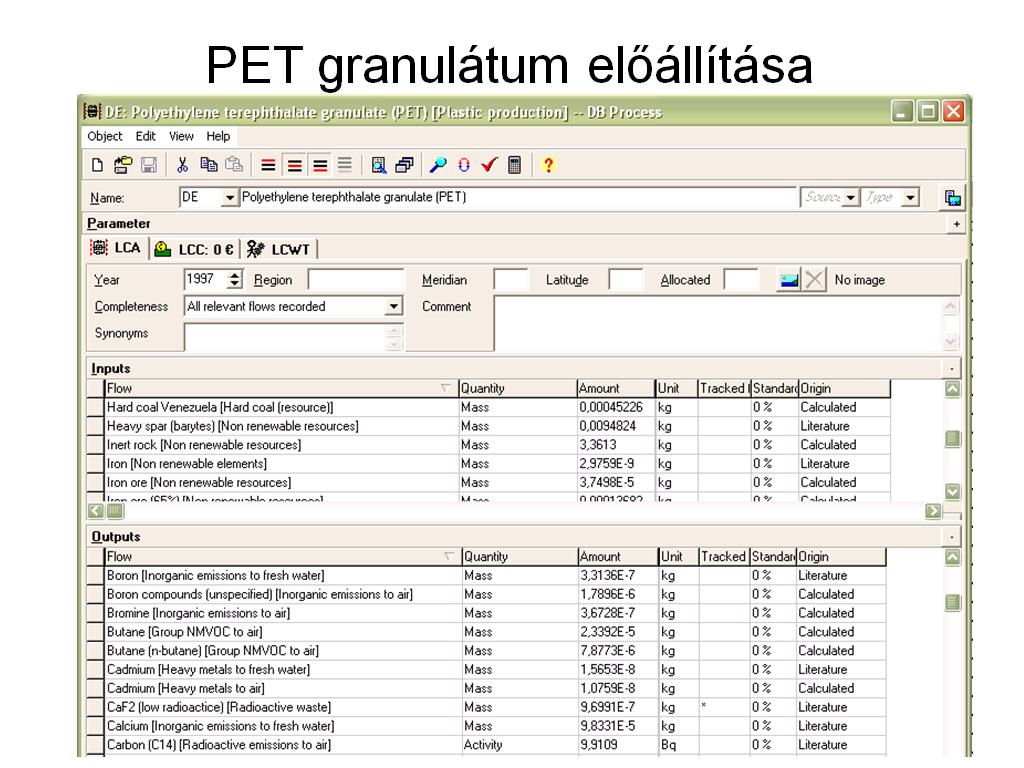The image size is (1024, 768).
Task: Click in the Latitude input field
Action: click(626, 280)
